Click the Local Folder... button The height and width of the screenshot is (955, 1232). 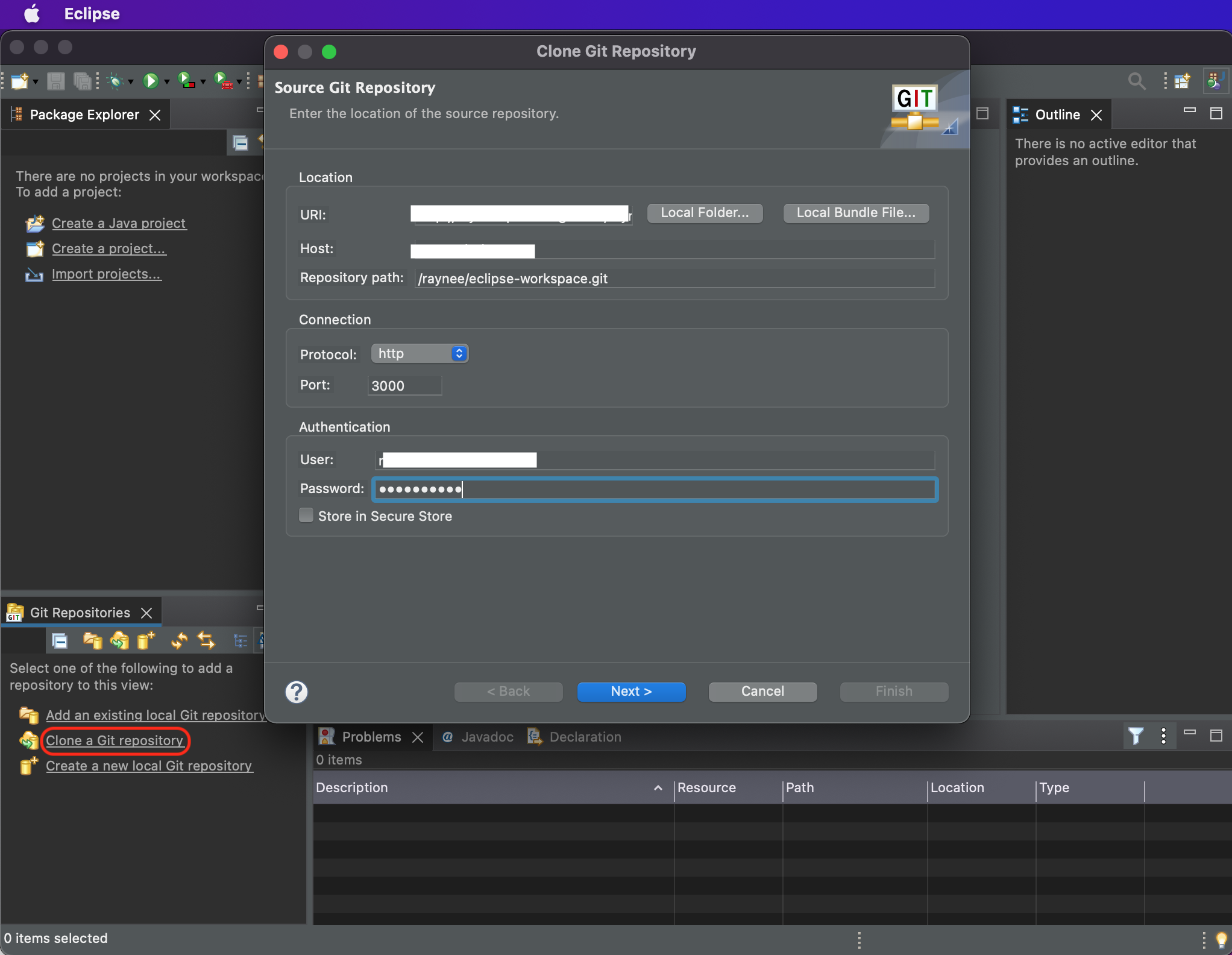tap(704, 213)
